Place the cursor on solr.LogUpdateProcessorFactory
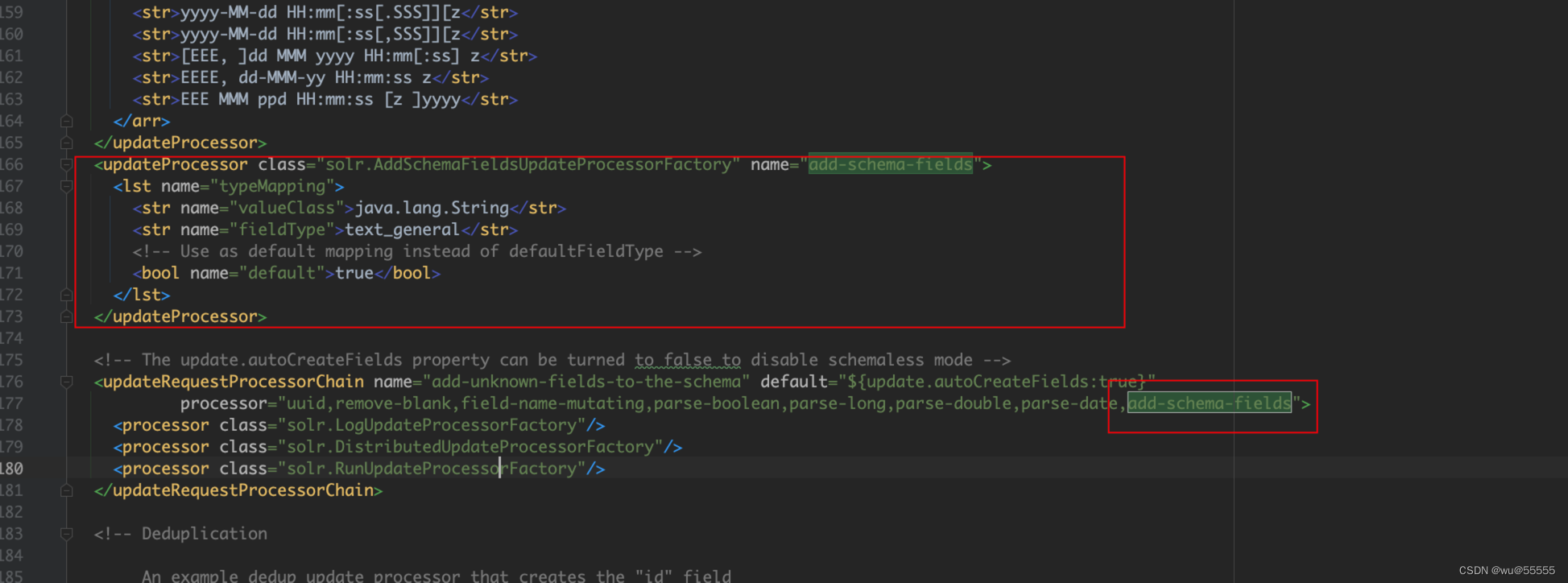This screenshot has height=583, width=1568. [432, 425]
